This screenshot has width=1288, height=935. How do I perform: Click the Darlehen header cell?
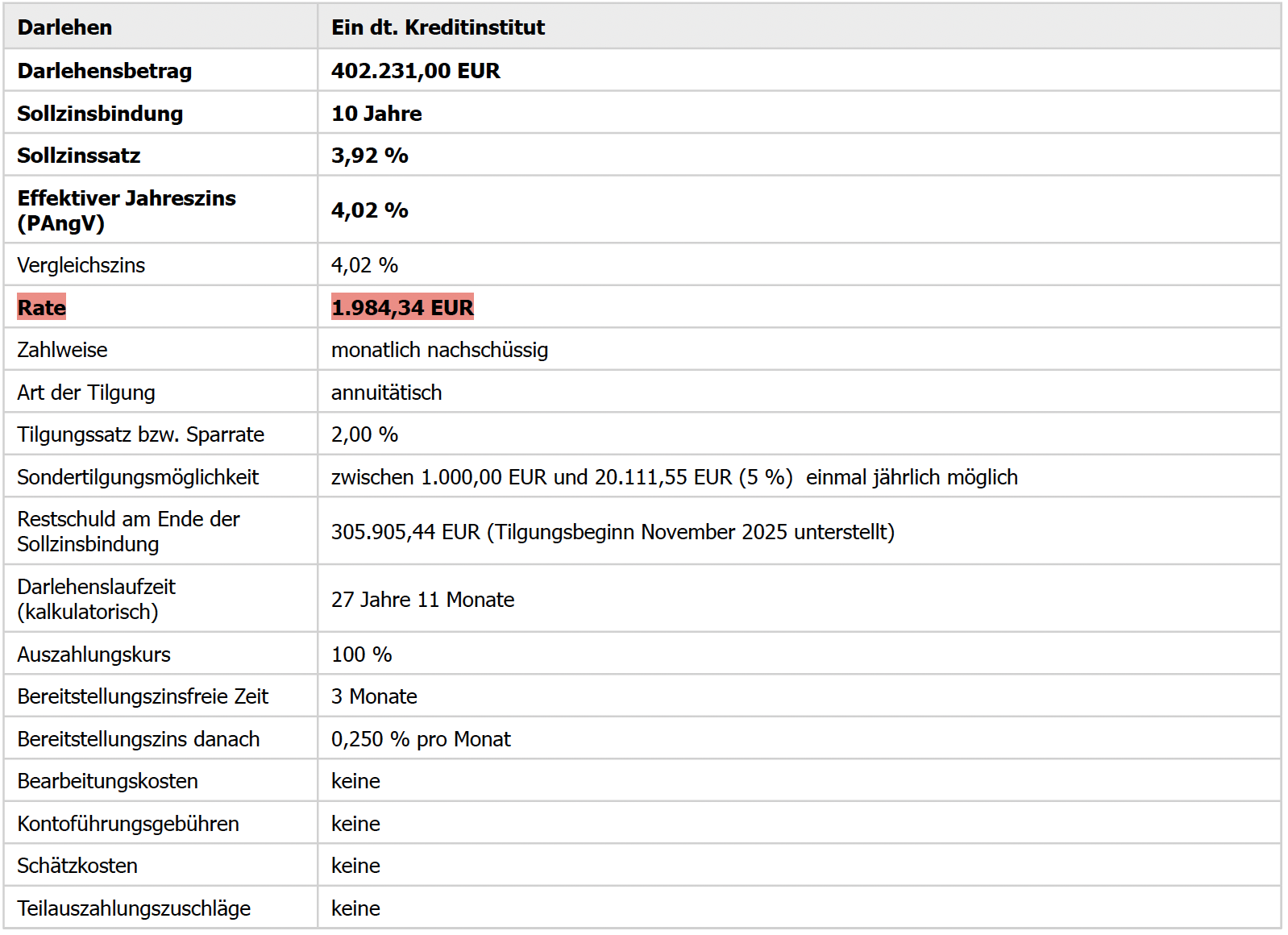[x=160, y=27]
